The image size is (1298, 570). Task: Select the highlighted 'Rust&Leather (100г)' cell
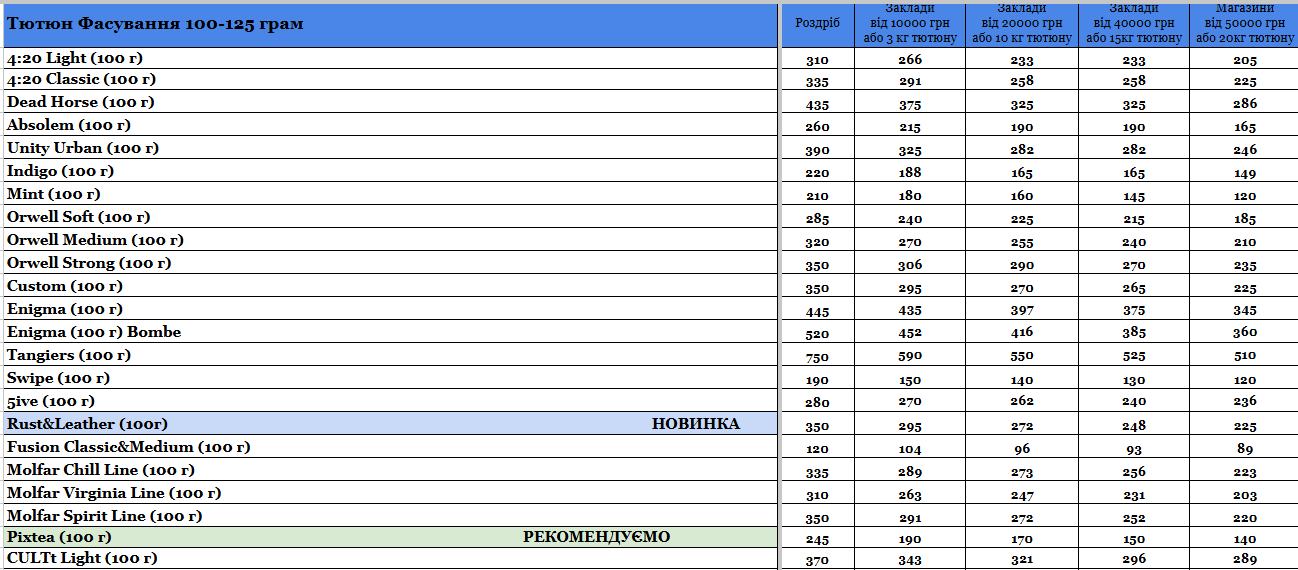click(389, 424)
